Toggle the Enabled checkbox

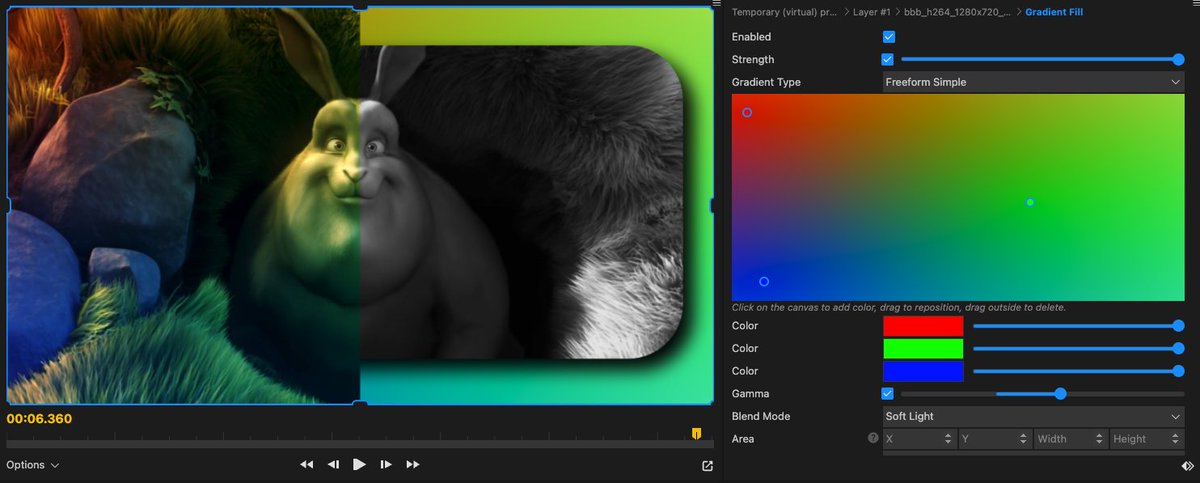click(888, 37)
